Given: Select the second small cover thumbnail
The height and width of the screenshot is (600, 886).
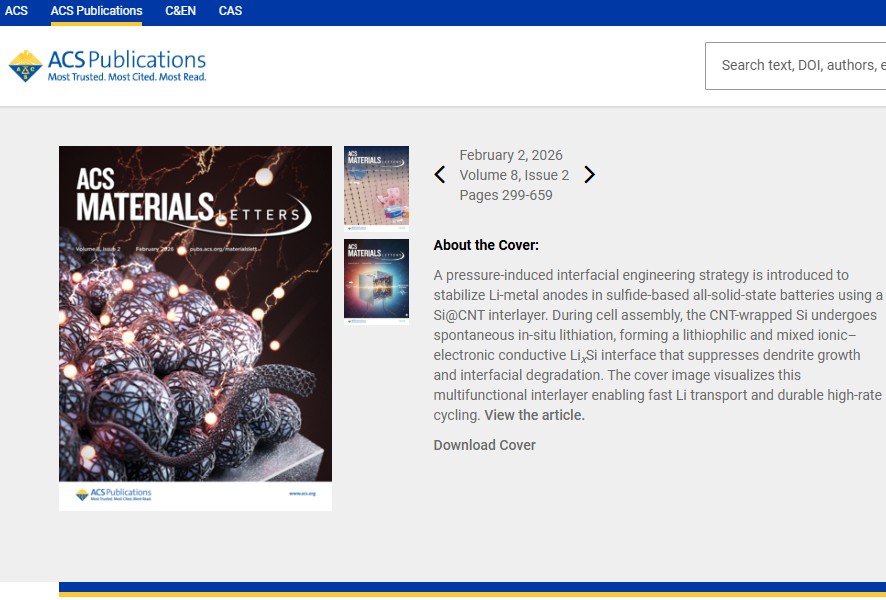Looking at the screenshot, I should (376, 281).
